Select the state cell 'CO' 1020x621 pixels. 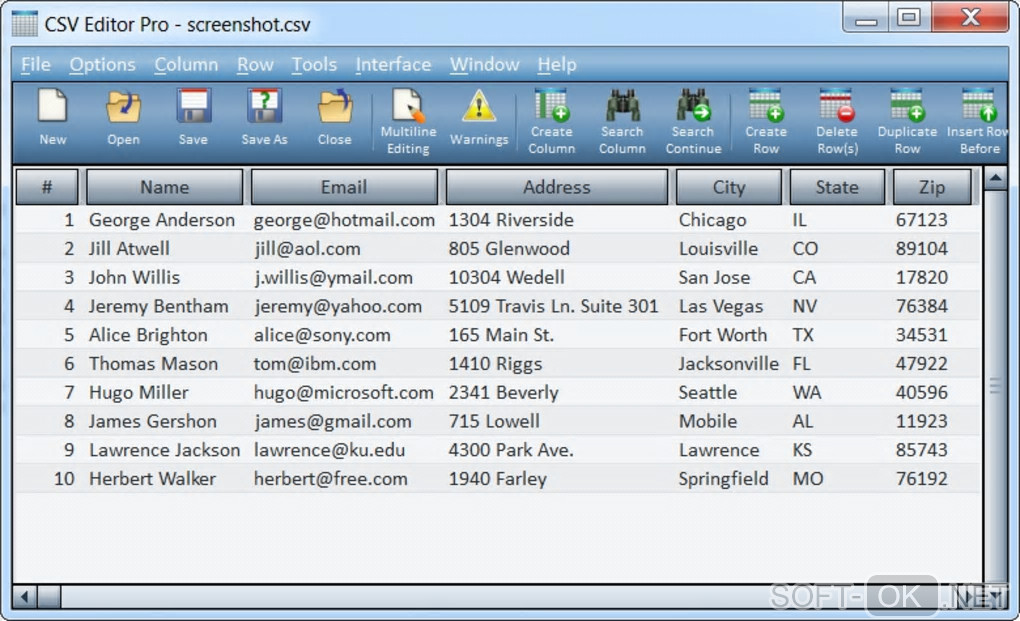coord(805,248)
